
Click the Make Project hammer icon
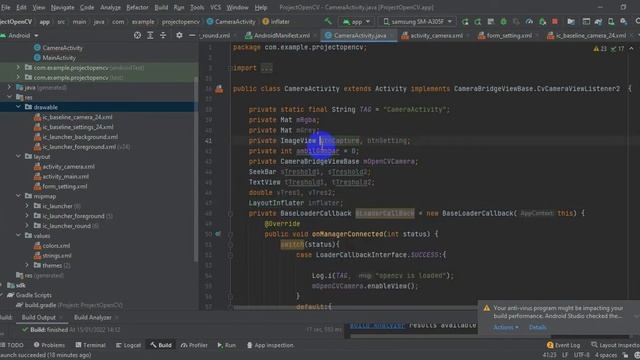[328, 21]
